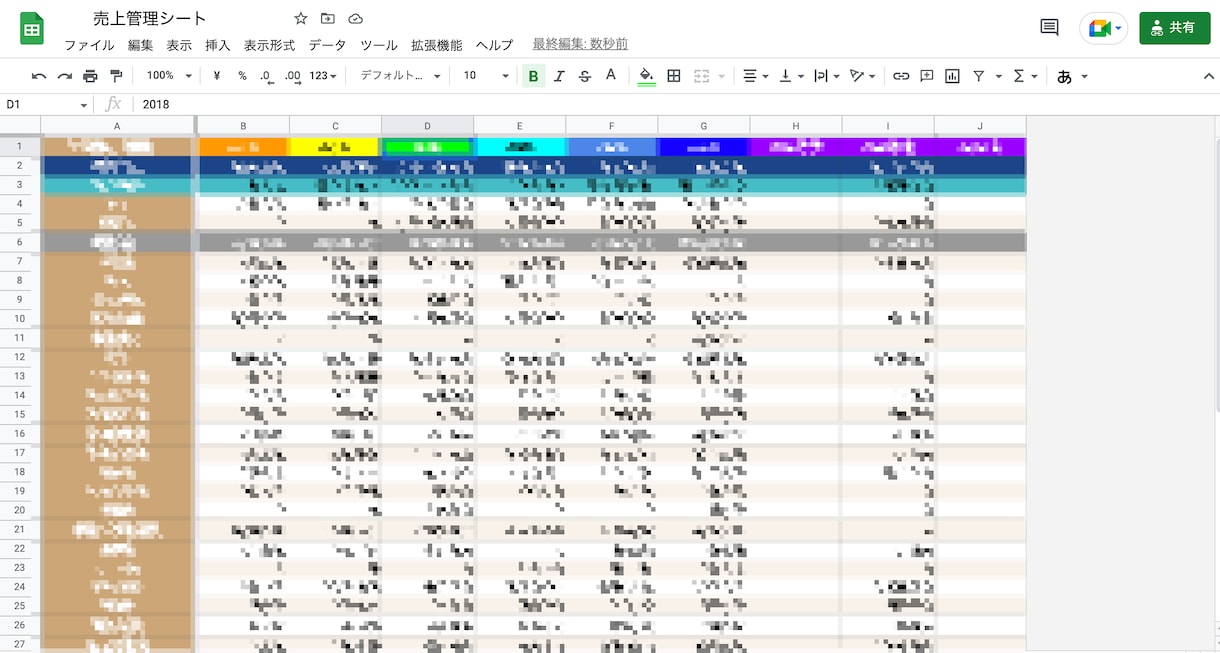This screenshot has height=653, width=1220.
Task: Click 最終編集: 数秒前 link
Action: tap(580, 44)
